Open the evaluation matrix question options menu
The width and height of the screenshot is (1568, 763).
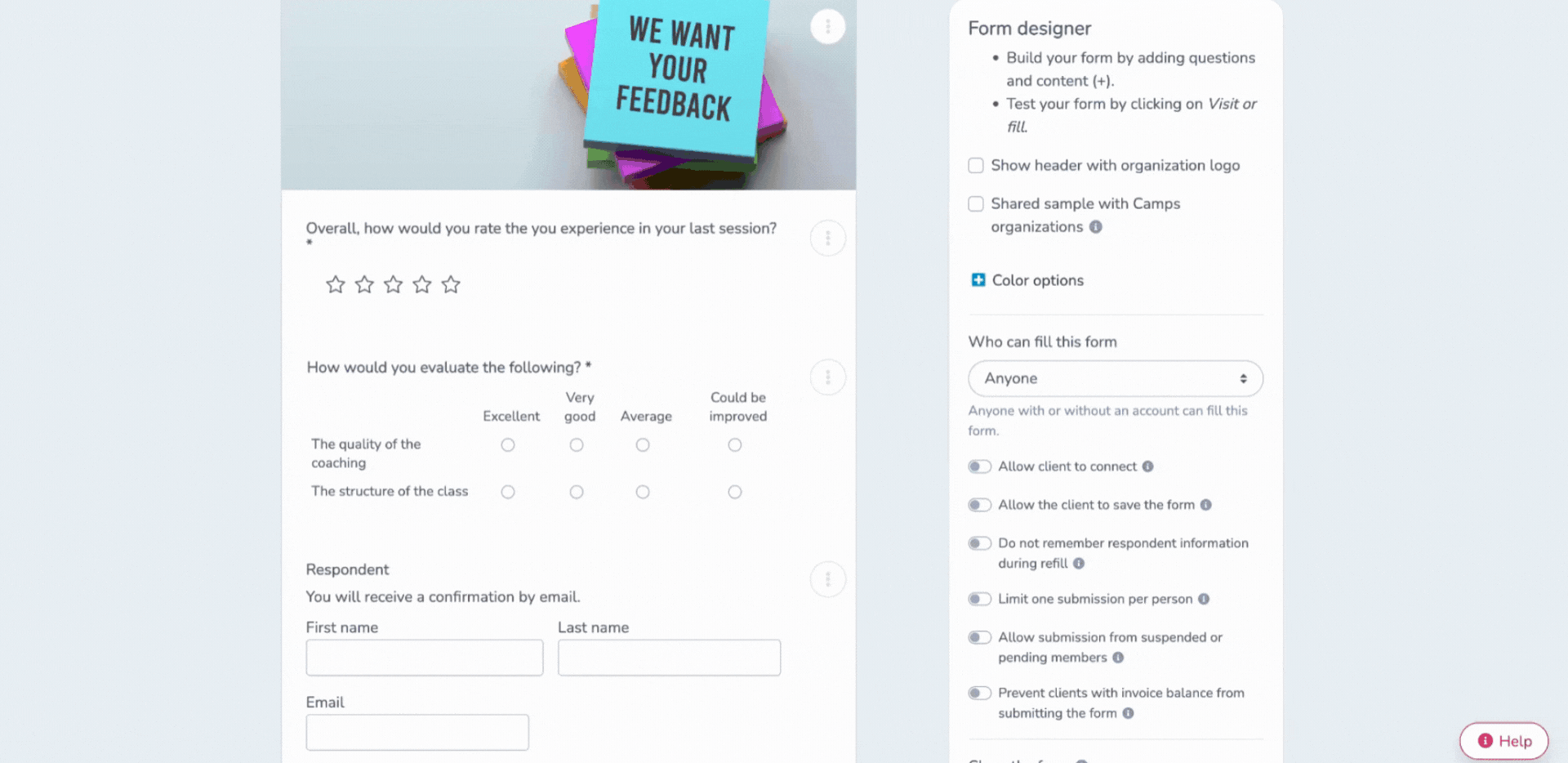point(827,377)
